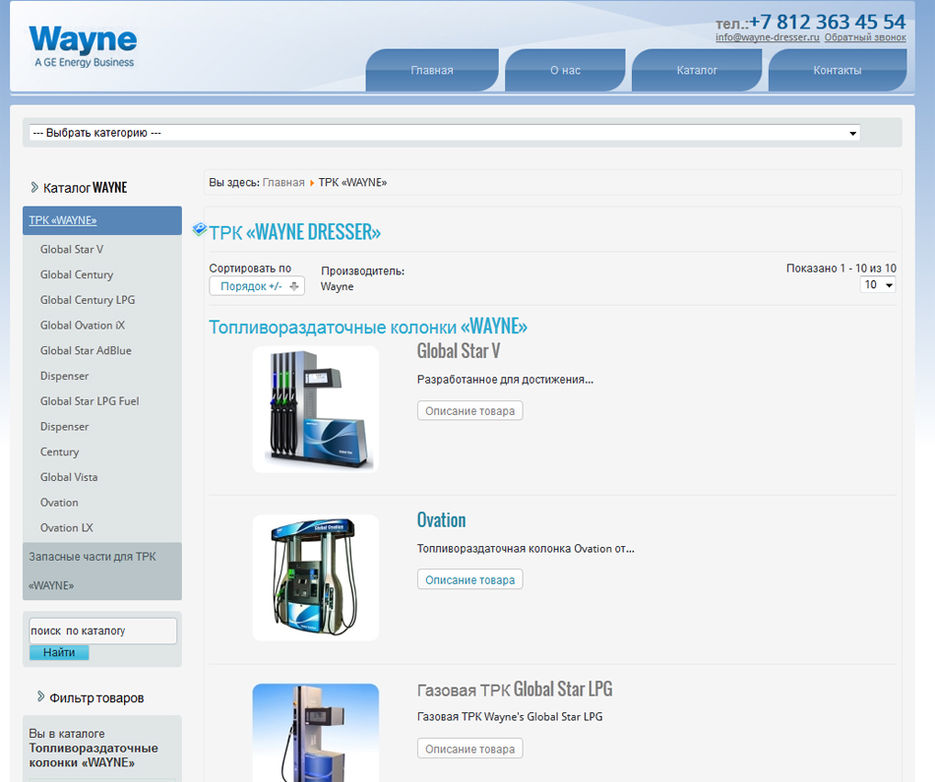Click Описание товара for Global Star V
Viewport: 935px width, 782px height.
(x=470, y=411)
